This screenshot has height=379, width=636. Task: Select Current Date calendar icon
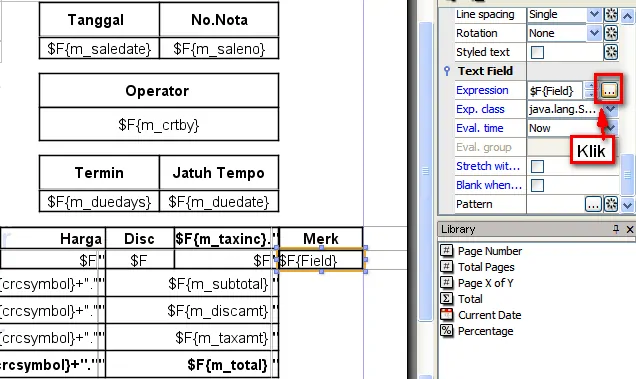(446, 314)
